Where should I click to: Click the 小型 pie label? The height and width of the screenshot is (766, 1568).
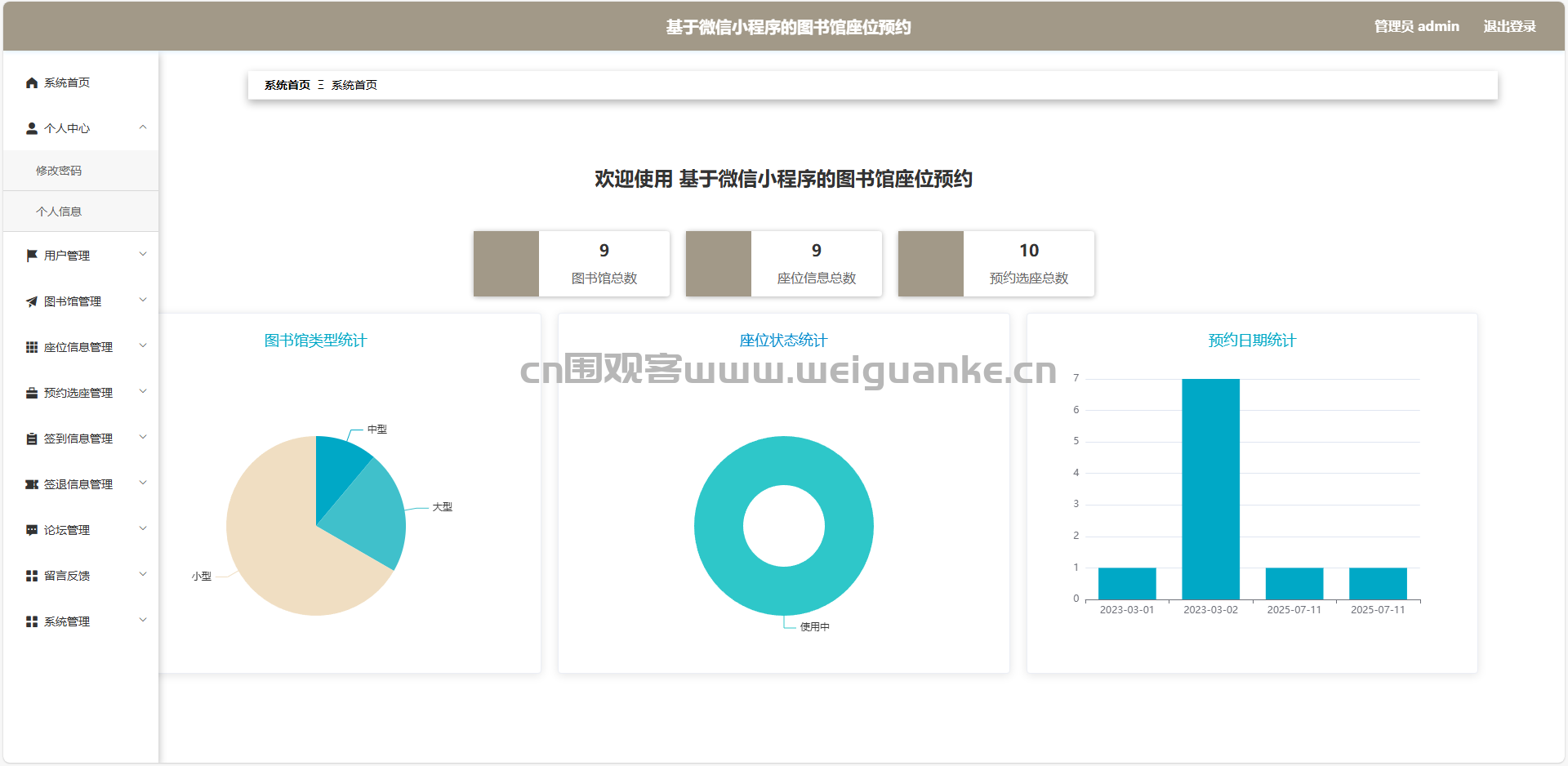[x=202, y=577]
